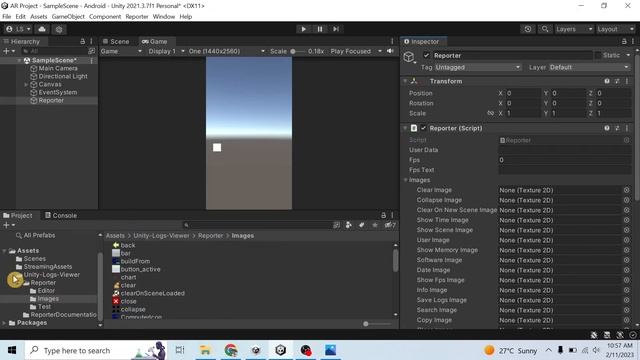The image size is (640, 360).
Task: Open the object picker for Clear Image
Action: 627,190
